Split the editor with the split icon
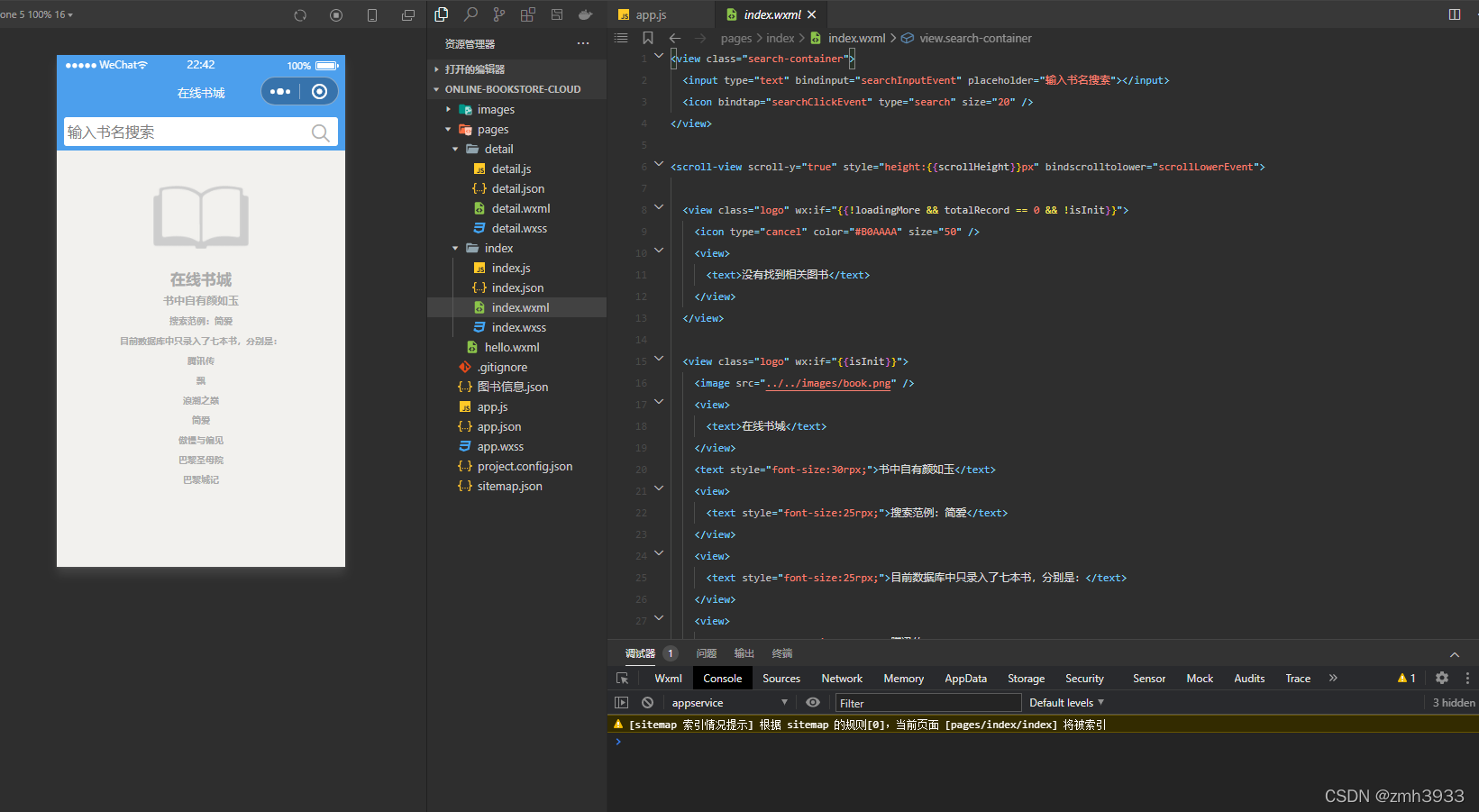 pos(1455,14)
